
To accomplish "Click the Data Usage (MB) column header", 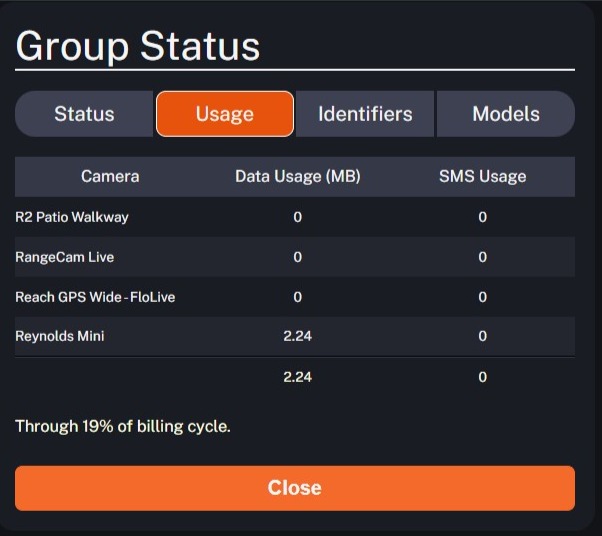I will (297, 176).
